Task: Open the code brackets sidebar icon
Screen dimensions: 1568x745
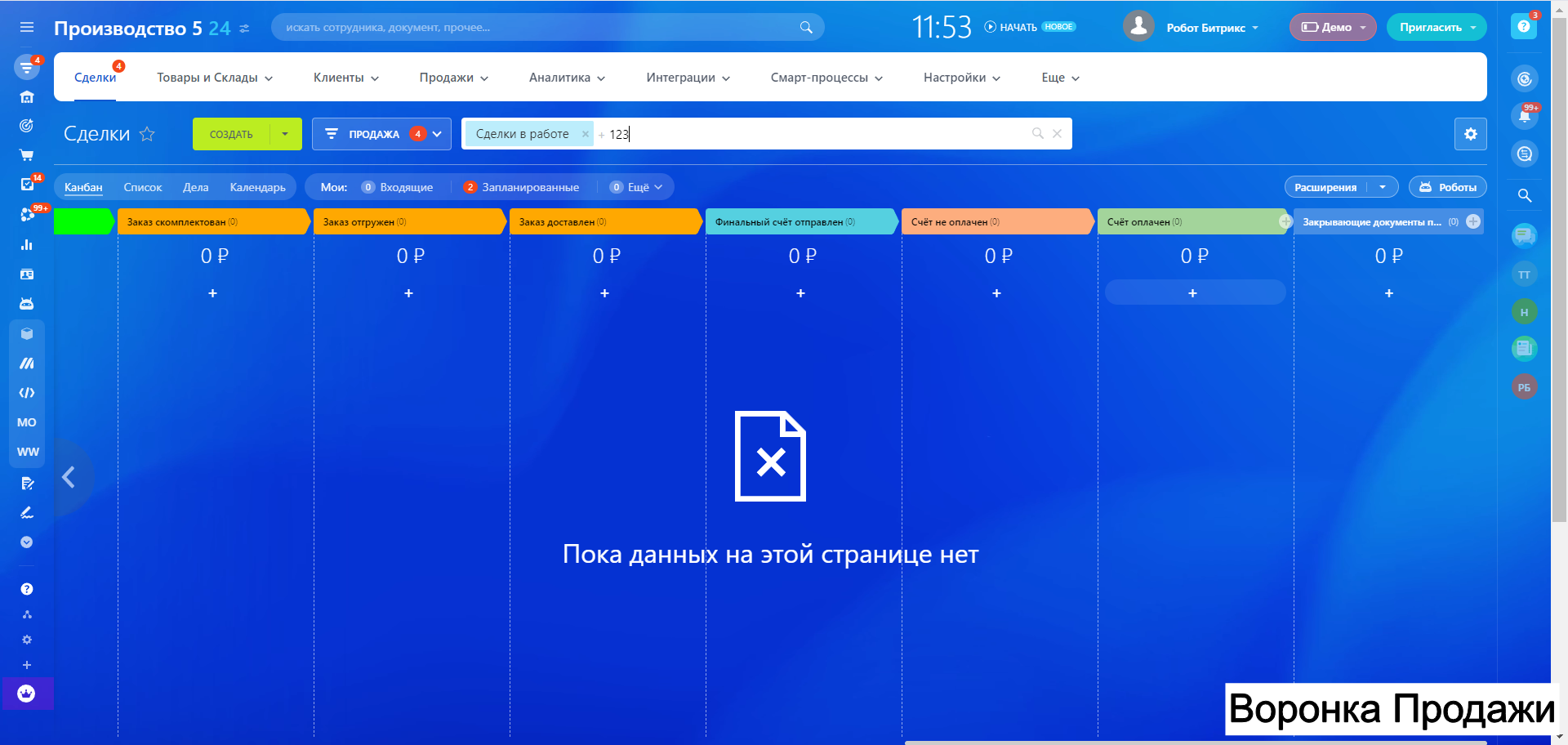Action: coord(27,393)
